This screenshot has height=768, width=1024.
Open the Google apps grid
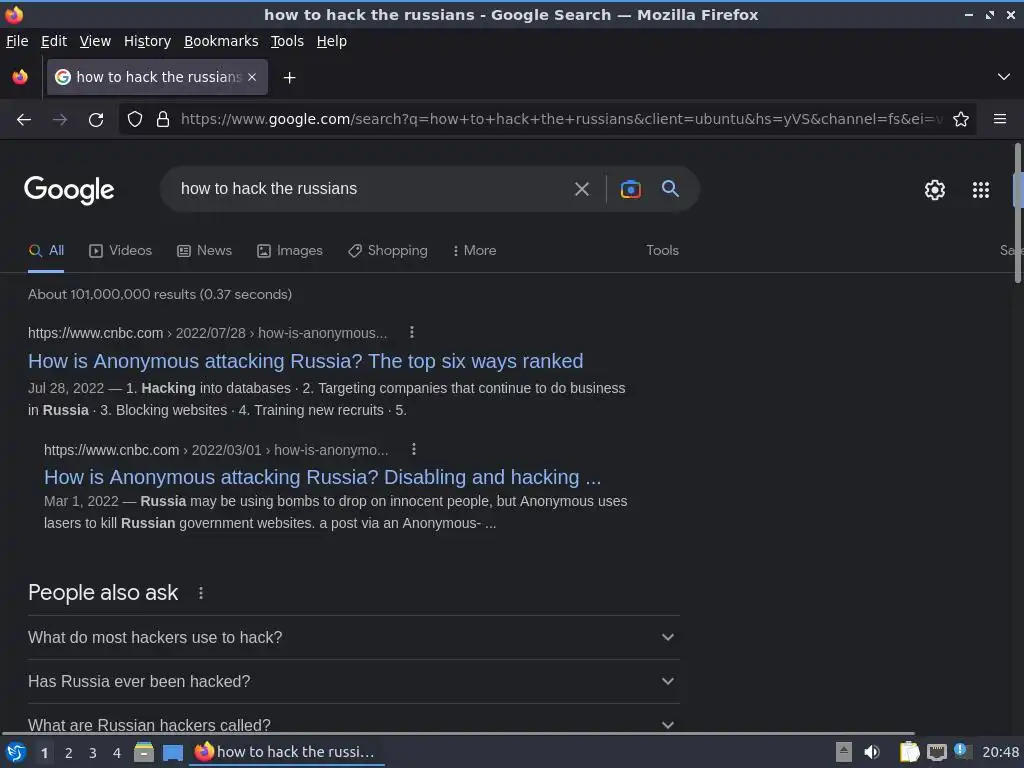coord(981,190)
